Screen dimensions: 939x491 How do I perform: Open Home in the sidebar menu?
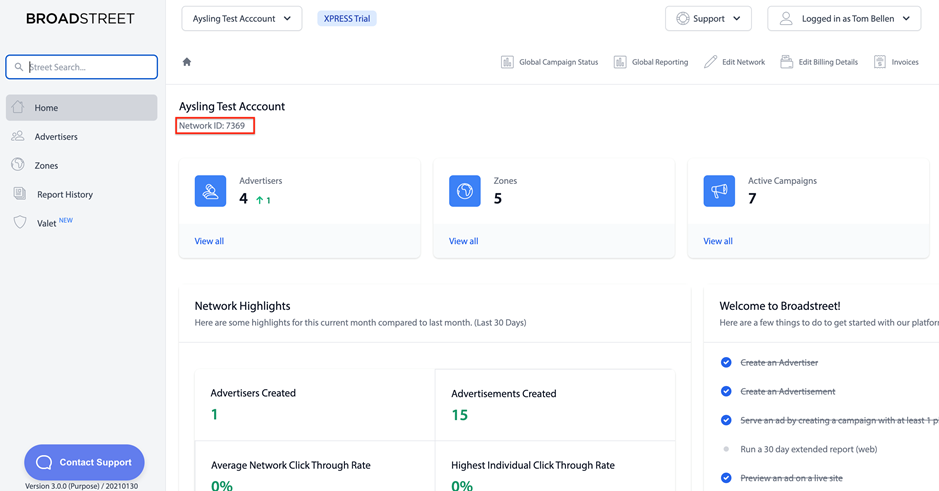coord(81,108)
